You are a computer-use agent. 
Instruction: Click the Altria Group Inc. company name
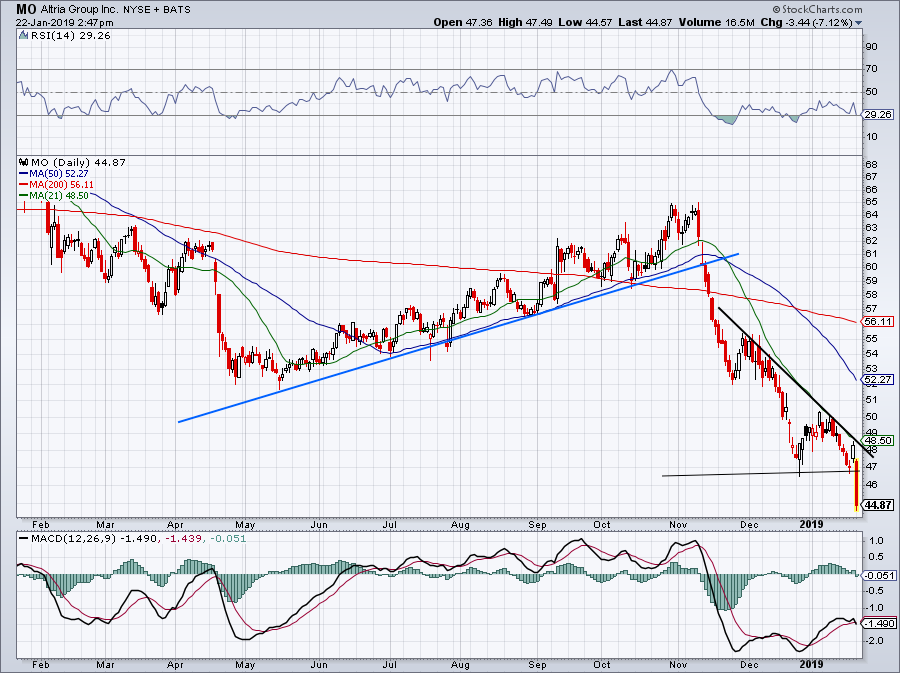tap(80, 10)
